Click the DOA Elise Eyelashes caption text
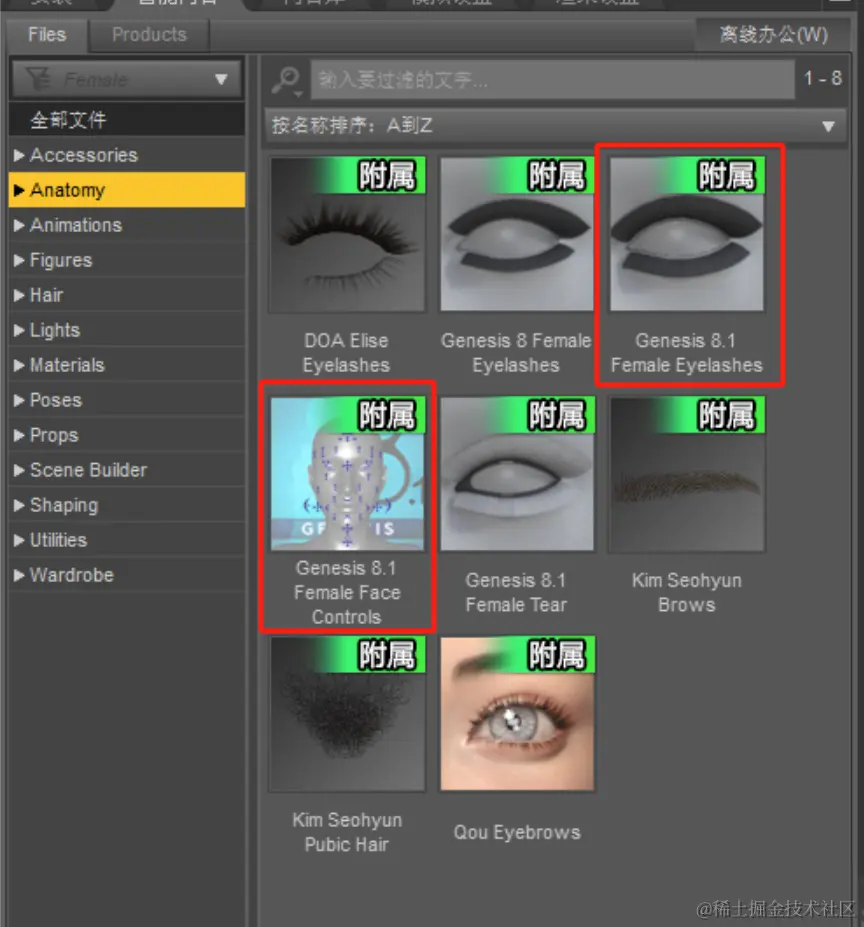864x927 pixels. 347,353
